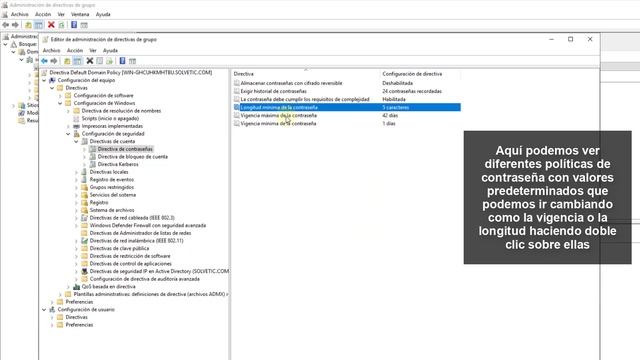This screenshot has height=360, width=640.
Task: Select Sistema de archivos in the tree
Action: (x=112, y=210)
